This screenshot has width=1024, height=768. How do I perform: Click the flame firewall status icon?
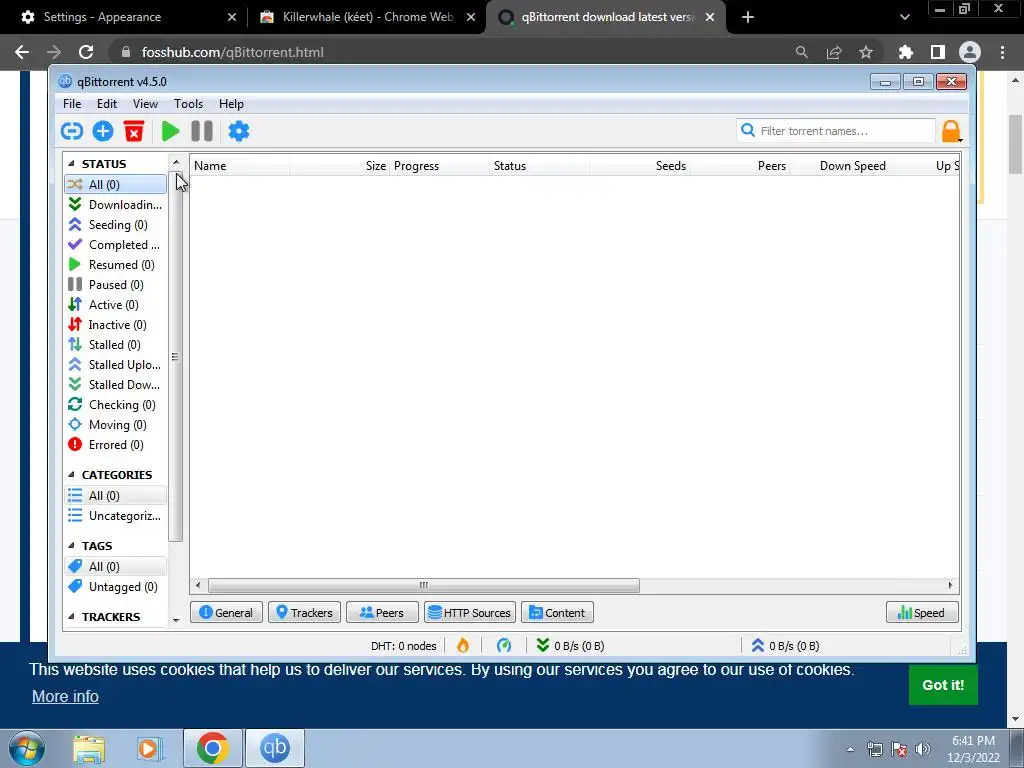point(463,645)
